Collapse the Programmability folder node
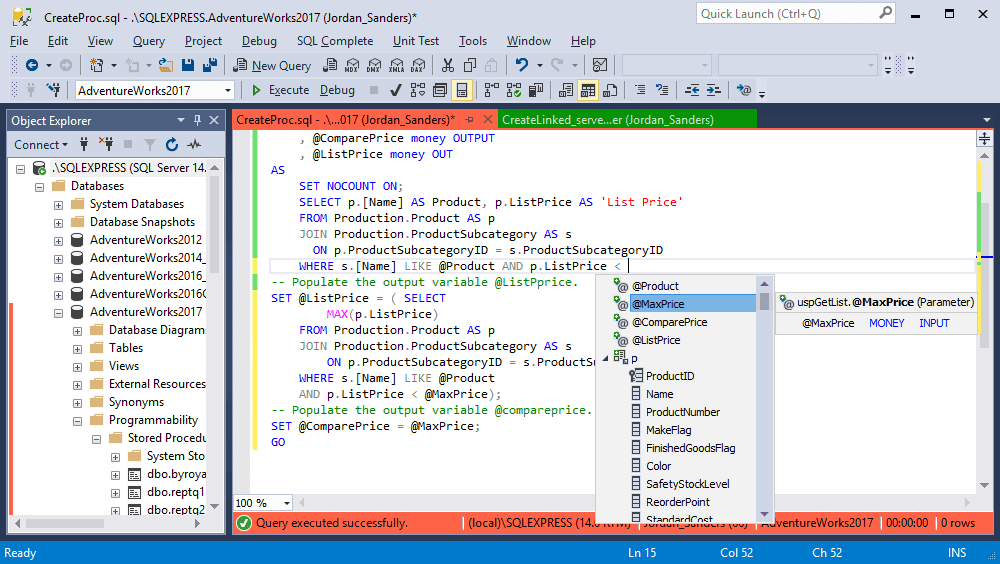Screen dimensions: 1000x564 [x=78, y=421]
